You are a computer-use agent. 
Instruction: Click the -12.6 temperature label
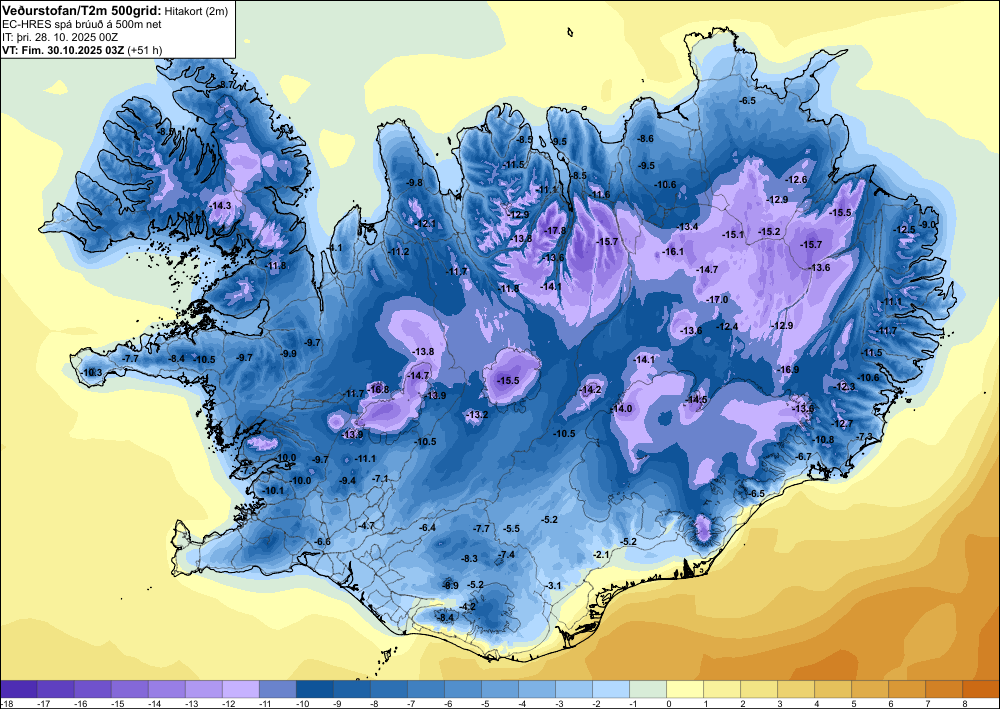coord(797,180)
